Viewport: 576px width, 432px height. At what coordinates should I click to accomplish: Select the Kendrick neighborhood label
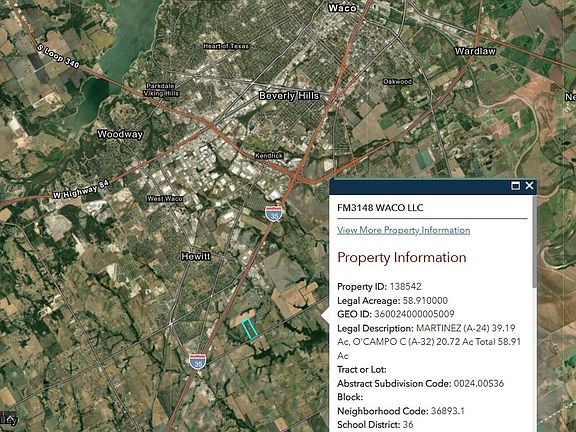pyautogui.click(x=269, y=156)
